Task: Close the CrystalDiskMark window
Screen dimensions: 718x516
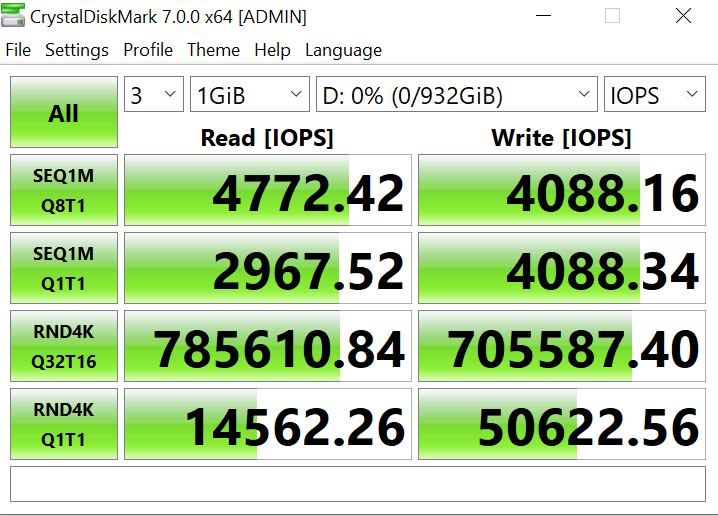Action: tap(683, 16)
